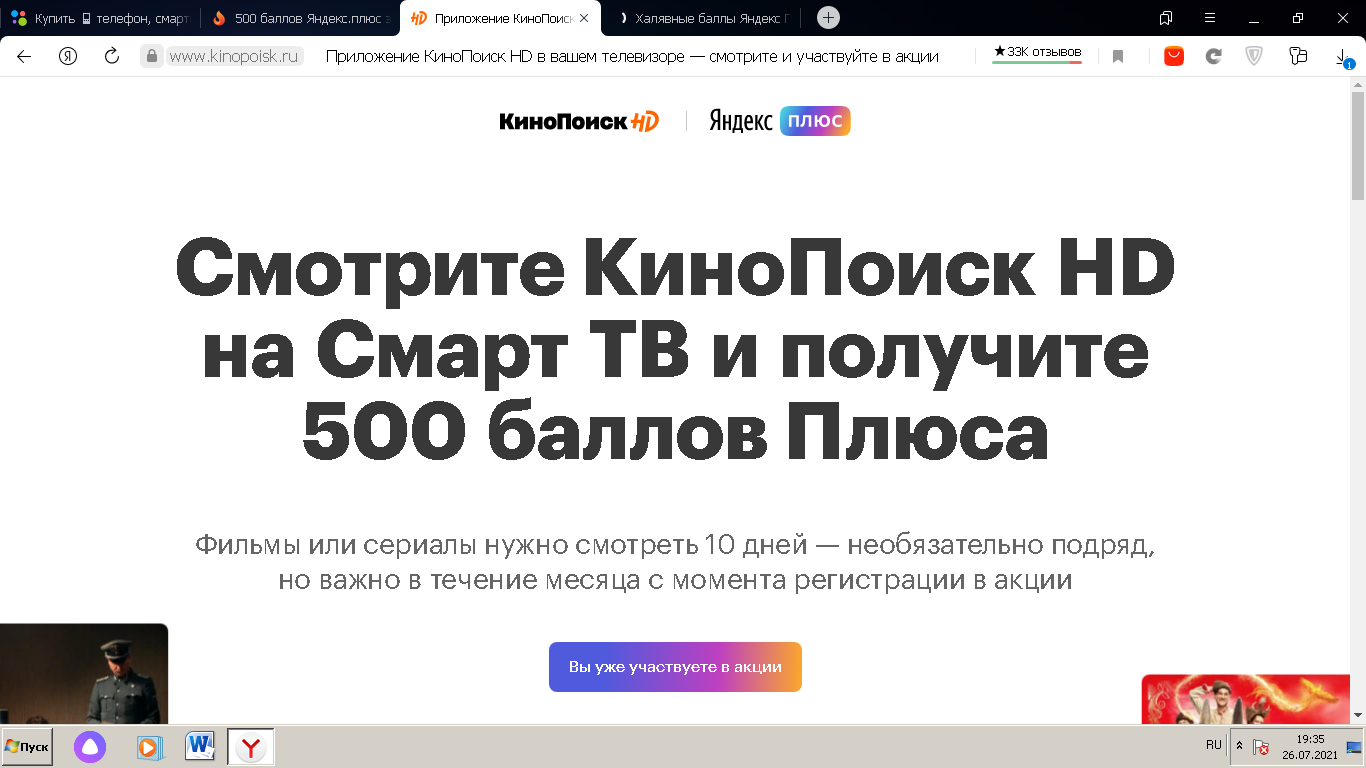Screen dimensions: 1366x768
Task: Select the Приложение КиноПоиск tab
Action: (x=500, y=18)
